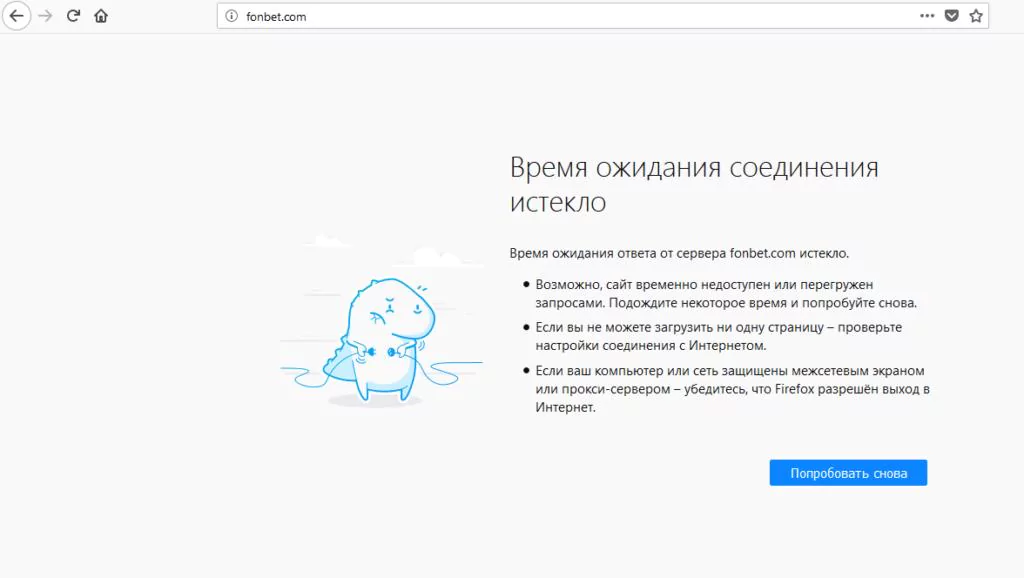This screenshot has width=1024, height=578.
Task: Go forward with the arrow button
Action: (x=45, y=16)
